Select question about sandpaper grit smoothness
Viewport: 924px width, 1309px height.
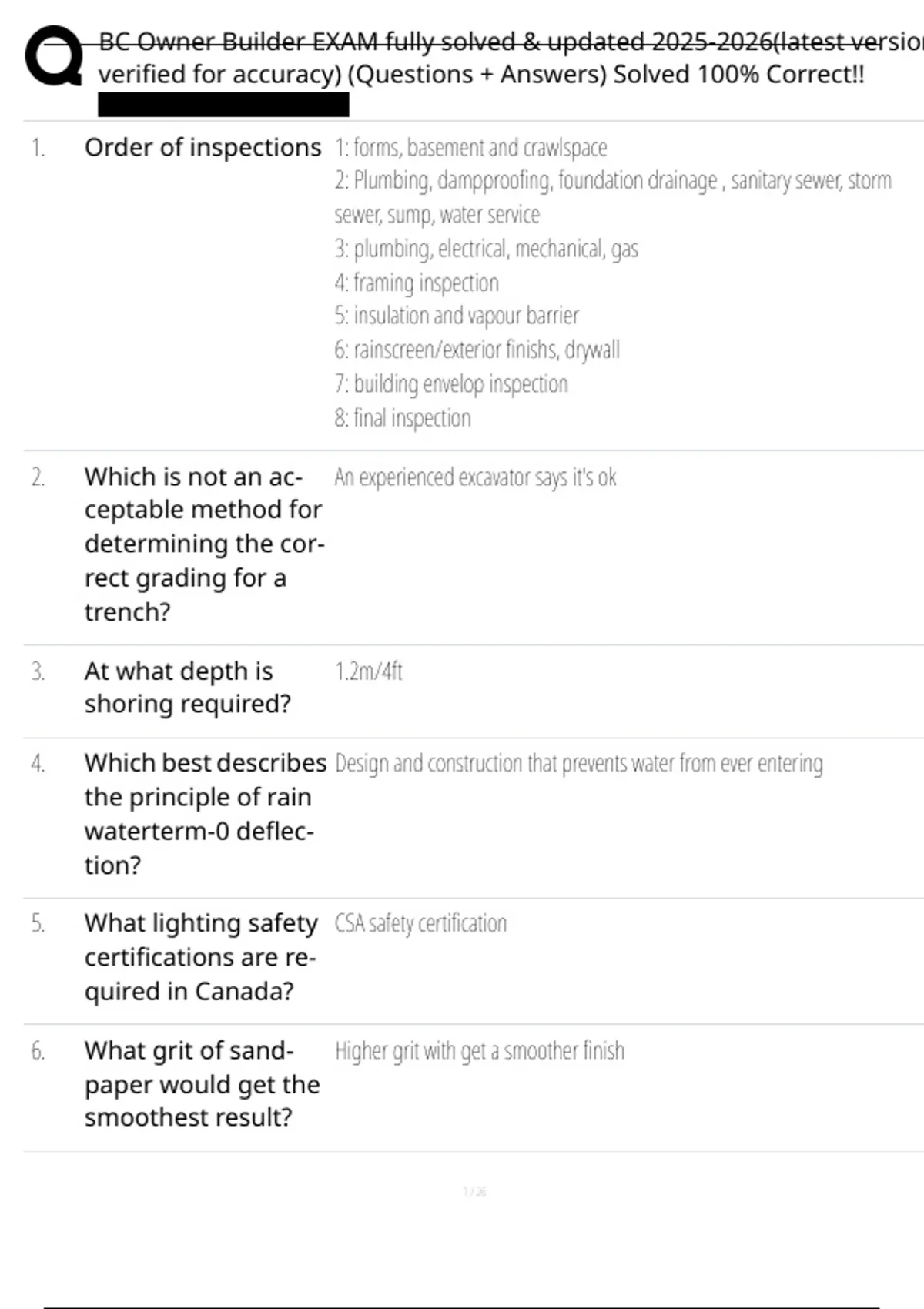[x=202, y=1083]
